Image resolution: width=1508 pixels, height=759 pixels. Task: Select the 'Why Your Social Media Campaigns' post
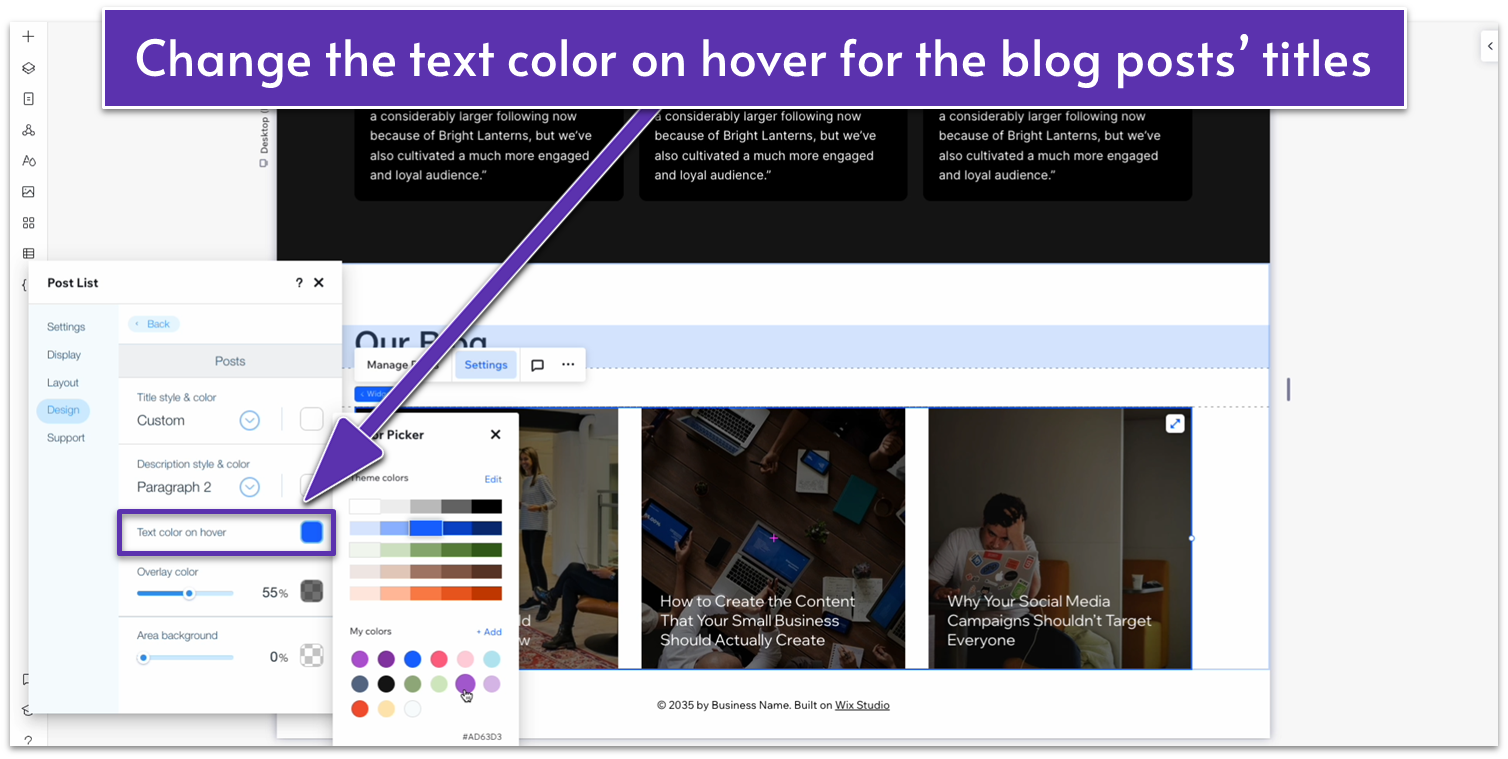click(1060, 538)
